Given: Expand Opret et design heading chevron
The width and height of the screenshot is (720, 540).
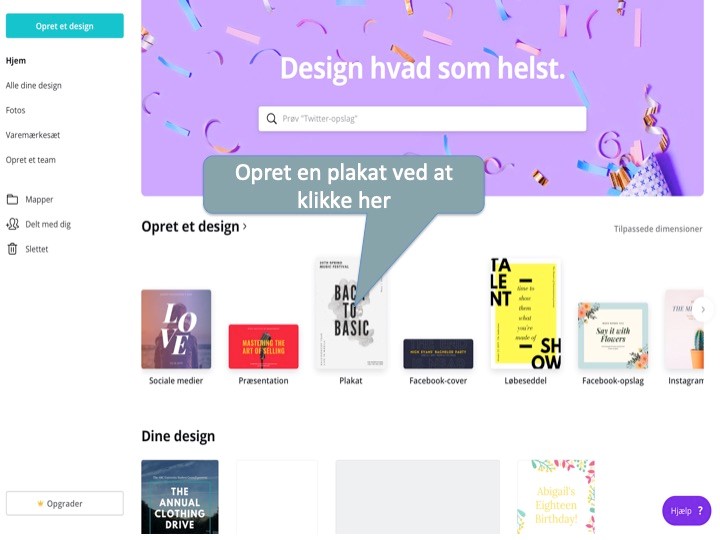Looking at the screenshot, I should (x=245, y=226).
